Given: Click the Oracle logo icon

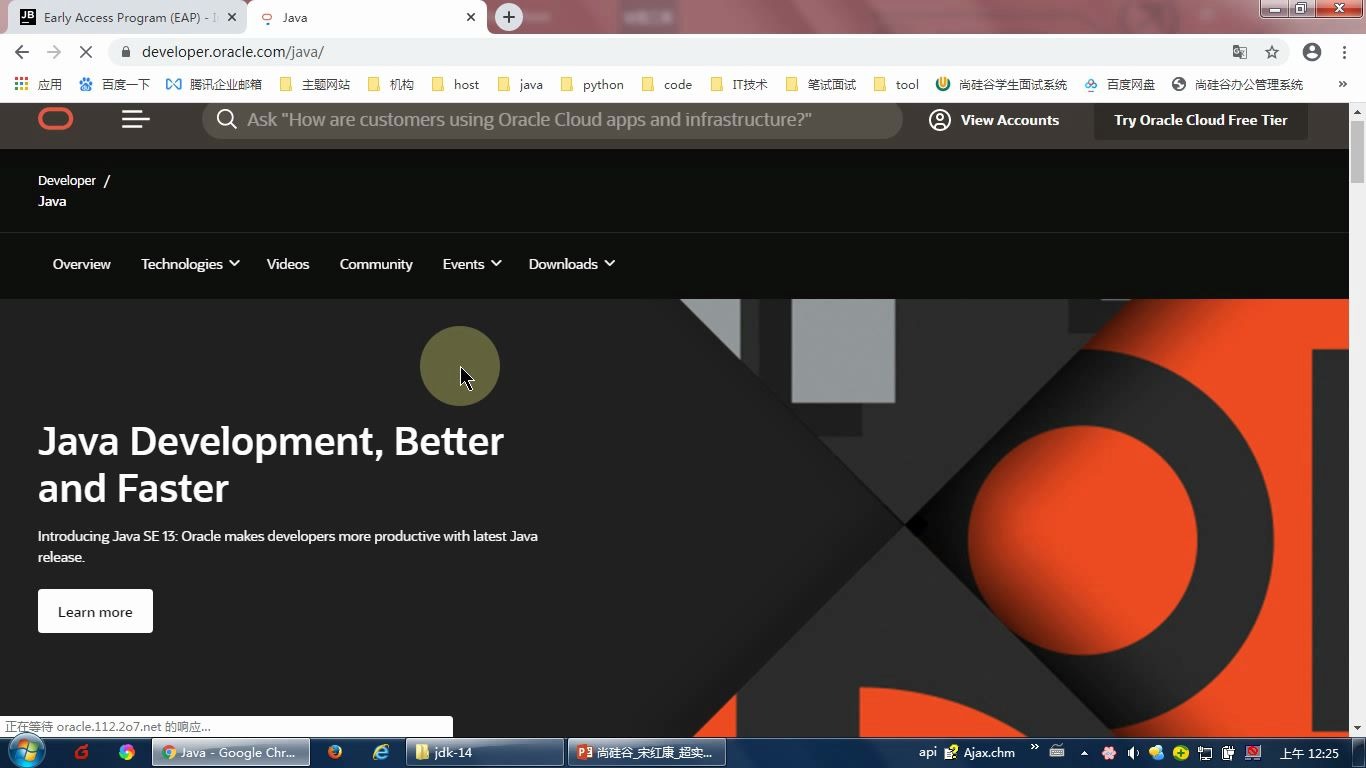Looking at the screenshot, I should (x=56, y=119).
